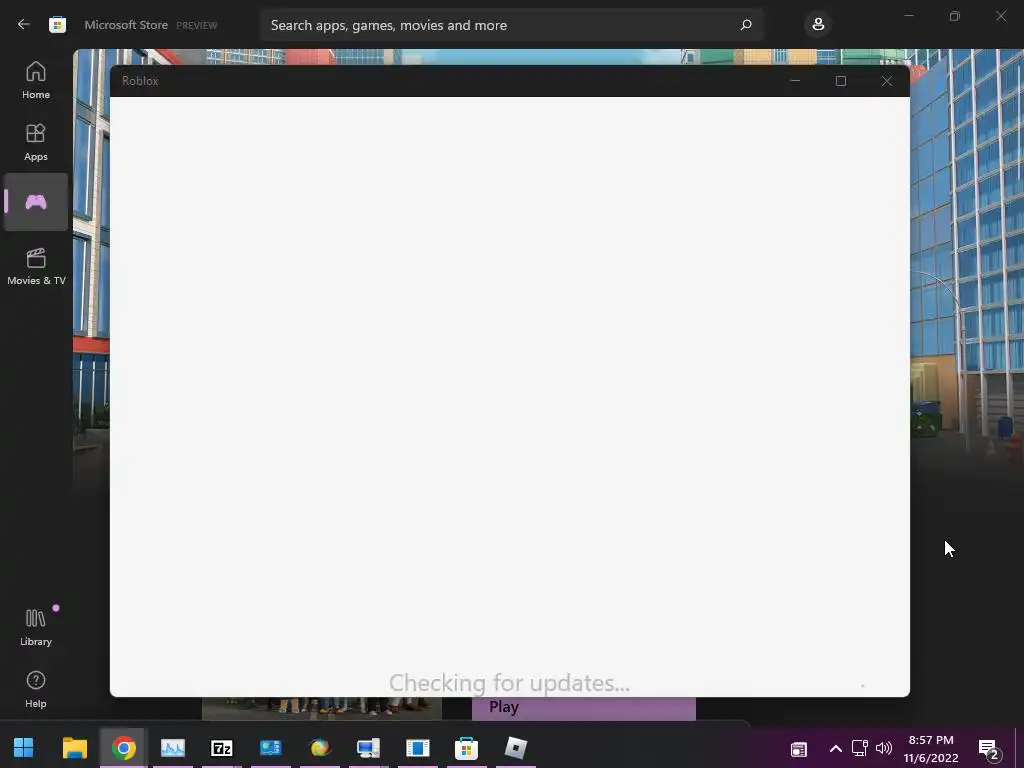
Task: Open the network status tray icon
Action: [x=859, y=748]
